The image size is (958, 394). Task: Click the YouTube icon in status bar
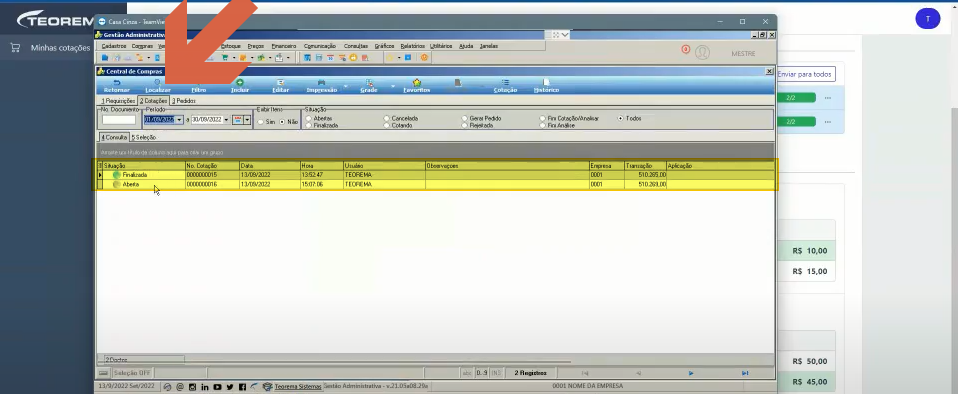coord(218,387)
